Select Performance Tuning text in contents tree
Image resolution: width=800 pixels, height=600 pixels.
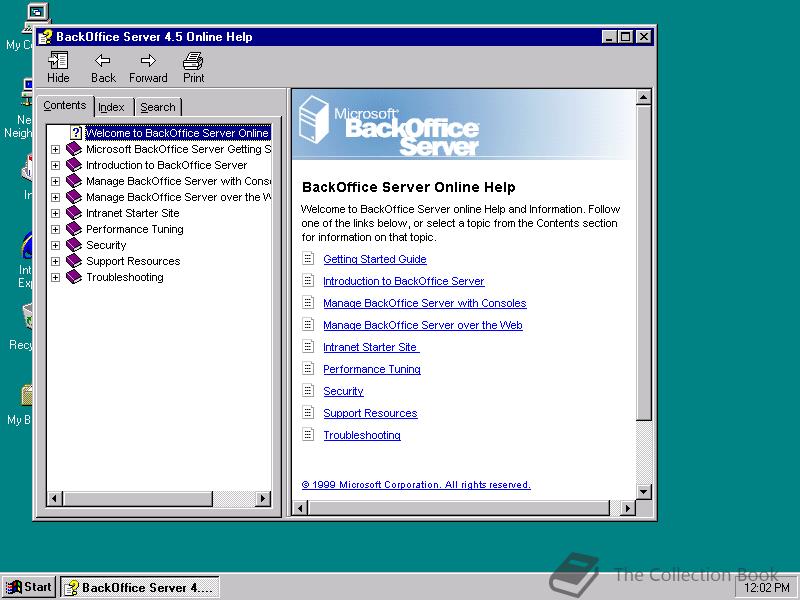click(x=135, y=229)
